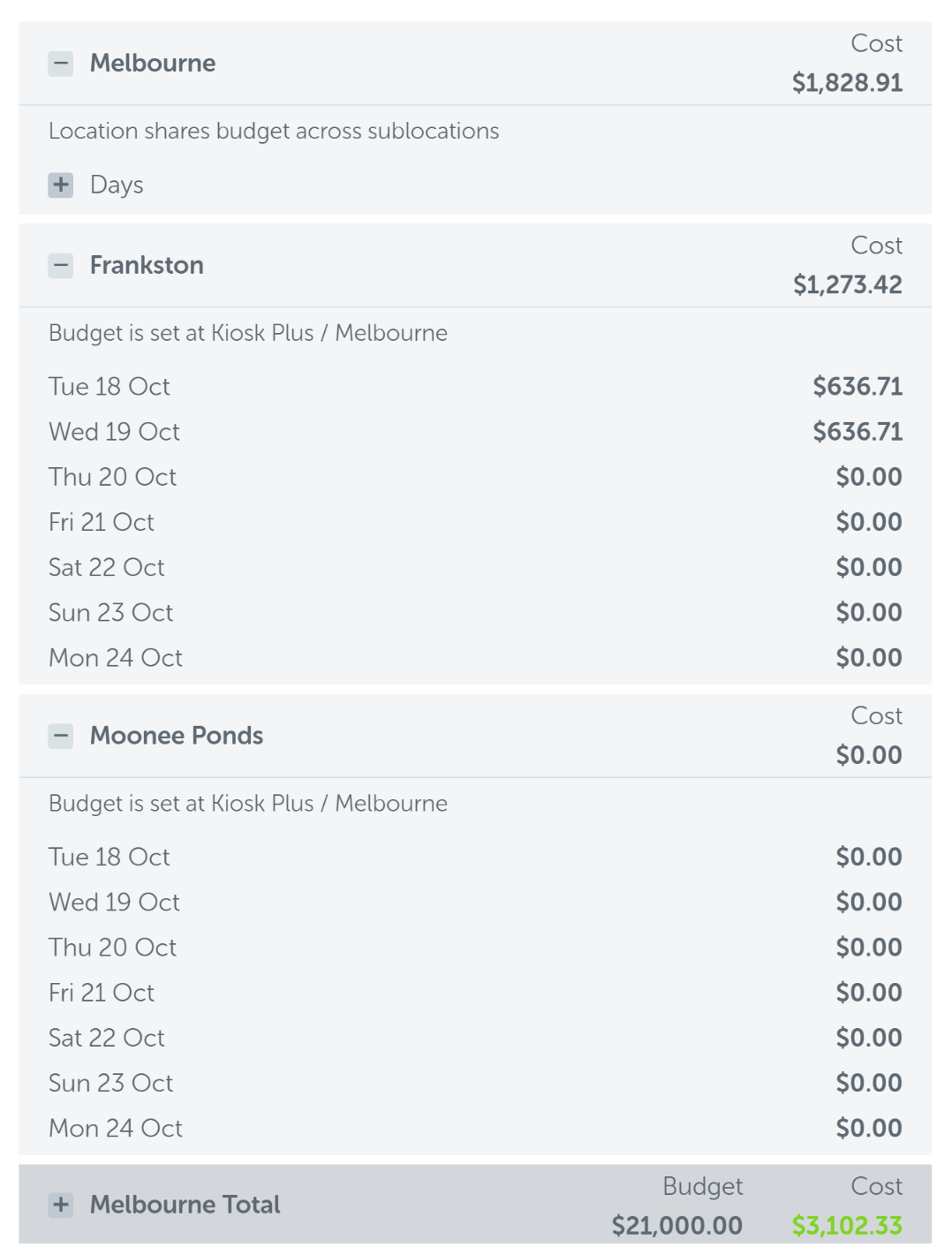Collapse the Frankston section
This screenshot has width=952, height=1255.
(60, 265)
